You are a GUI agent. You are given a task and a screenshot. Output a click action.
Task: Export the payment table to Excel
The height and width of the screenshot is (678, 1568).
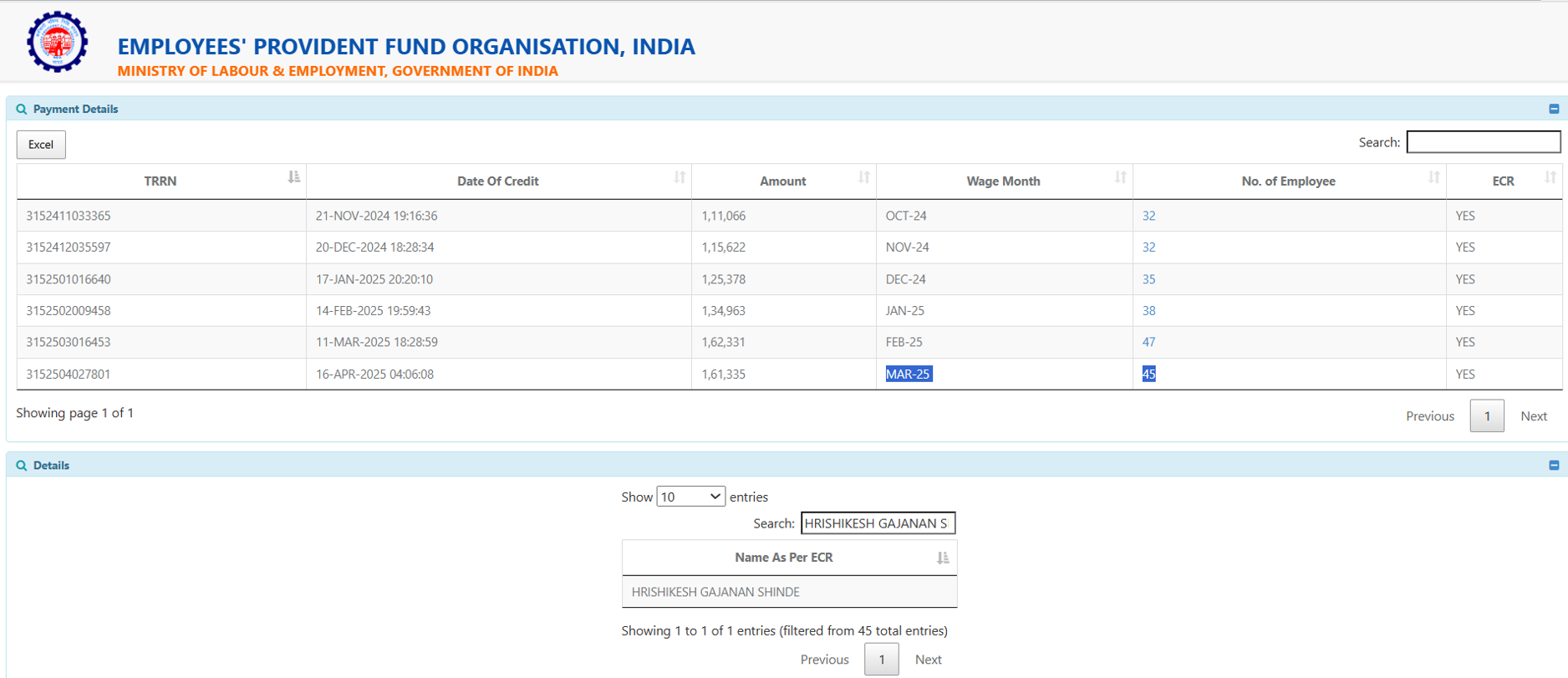coord(41,145)
